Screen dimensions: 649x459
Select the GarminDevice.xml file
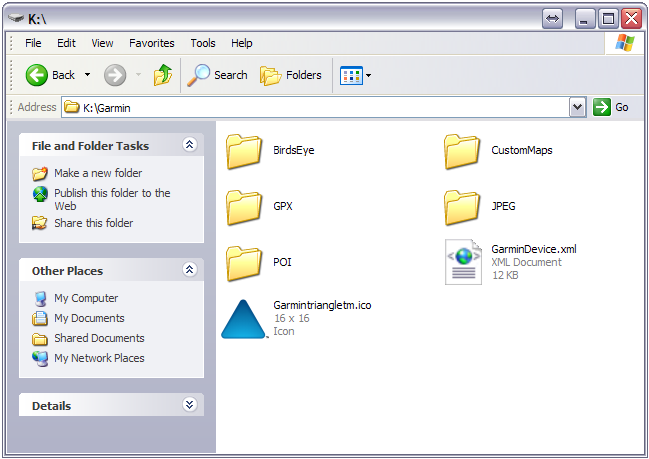[x=463, y=263]
